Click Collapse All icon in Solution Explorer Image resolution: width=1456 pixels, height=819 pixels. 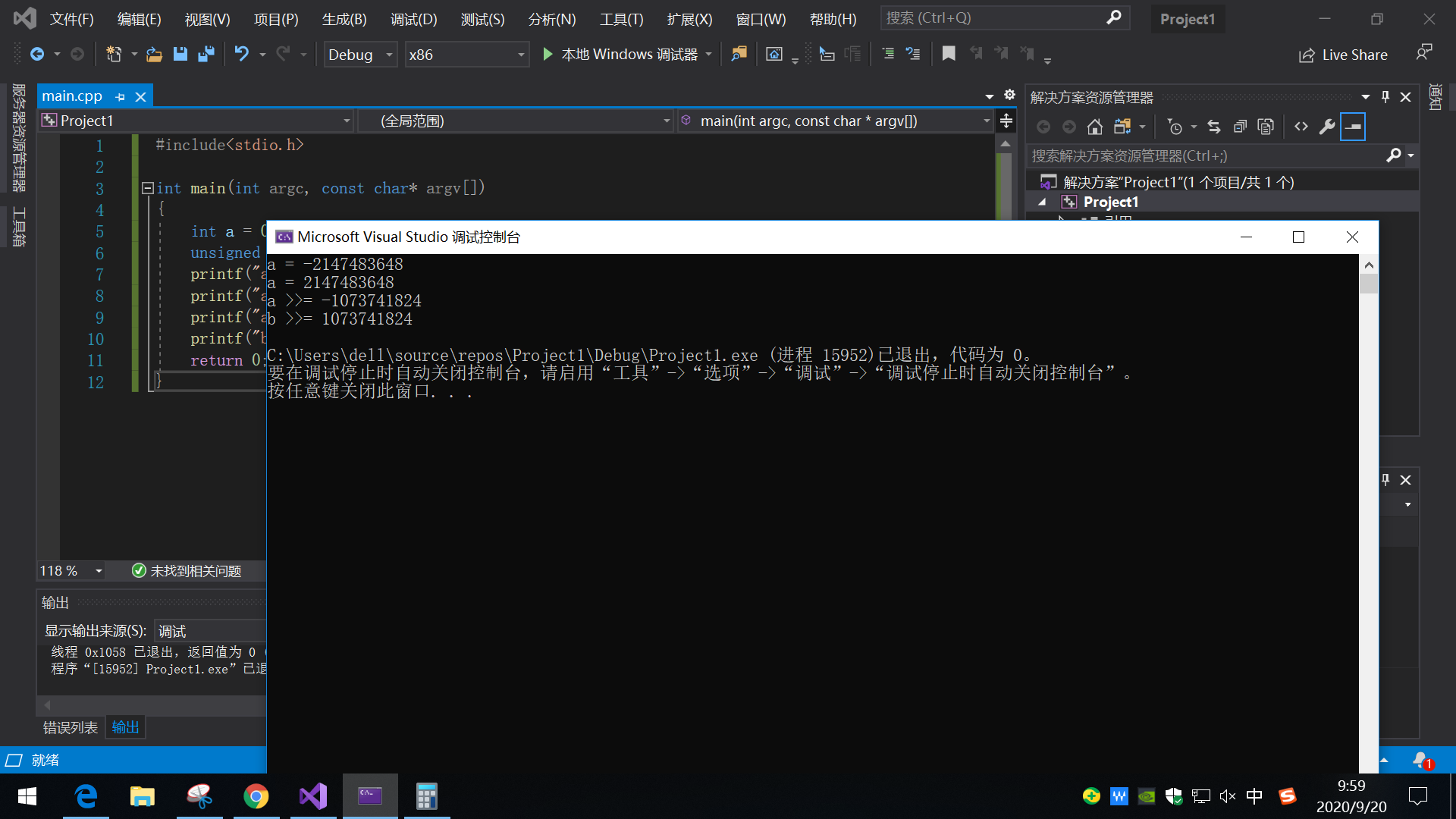click(x=1240, y=127)
